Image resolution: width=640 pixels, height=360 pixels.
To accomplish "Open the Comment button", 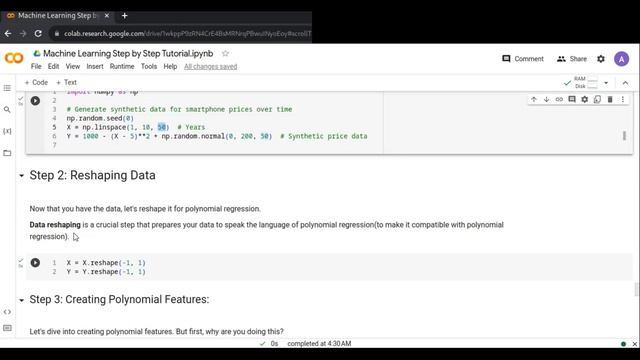I will click(x=523, y=59).
